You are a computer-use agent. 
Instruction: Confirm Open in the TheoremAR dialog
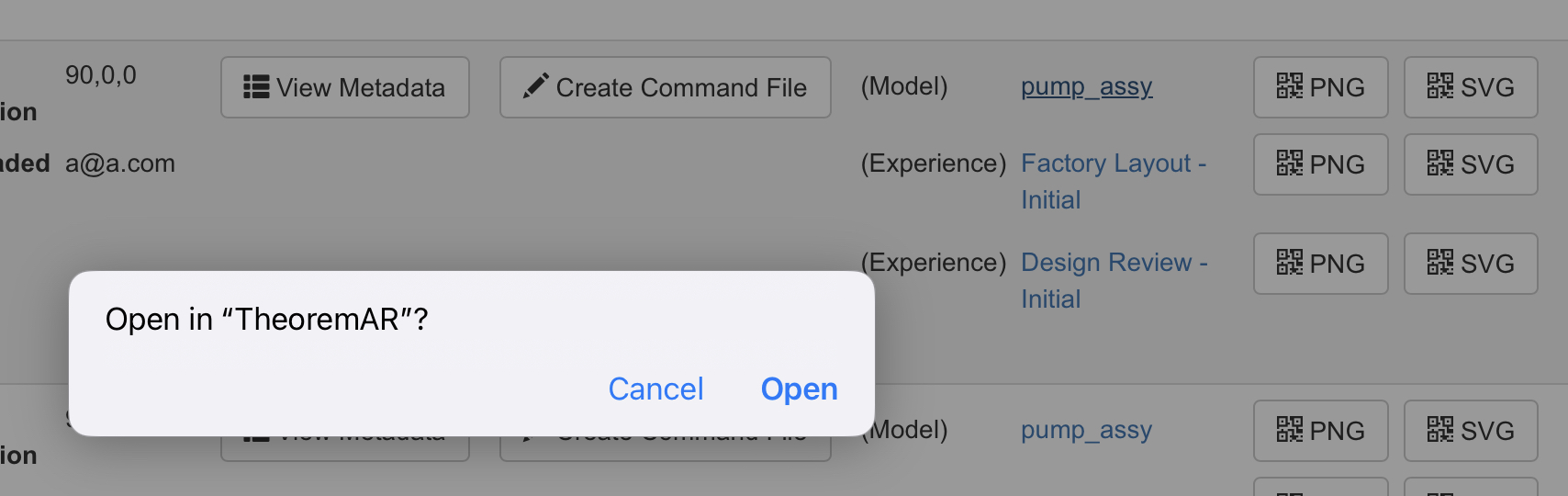click(x=799, y=389)
